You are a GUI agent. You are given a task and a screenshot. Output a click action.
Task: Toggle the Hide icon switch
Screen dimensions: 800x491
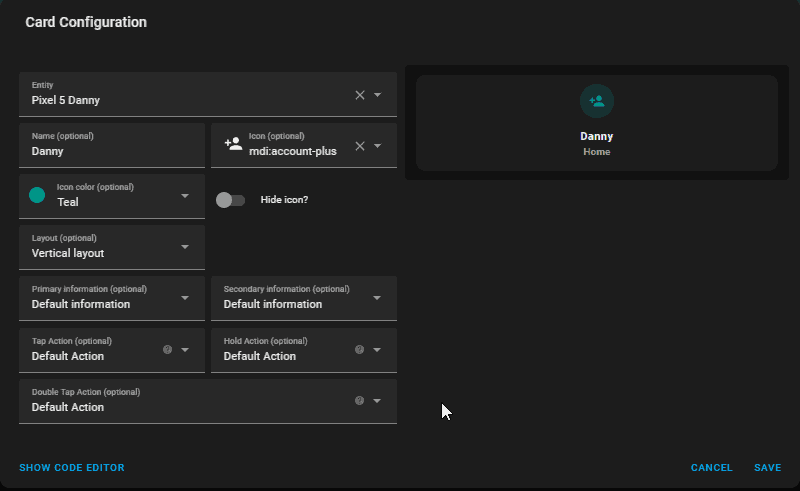pyautogui.click(x=230, y=200)
